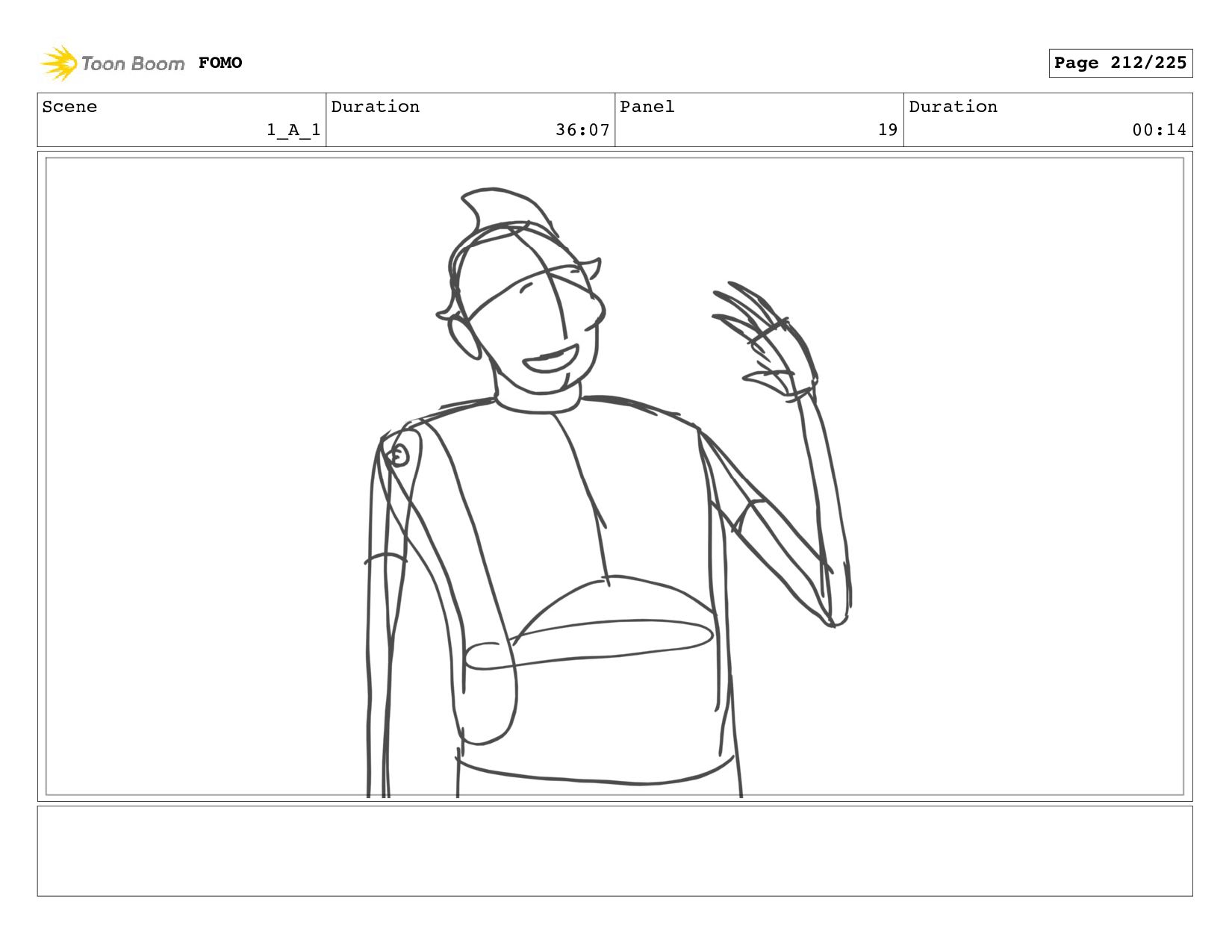This screenshot has height=952, width=1232.
Task: Click the panel number 19
Action: point(888,130)
